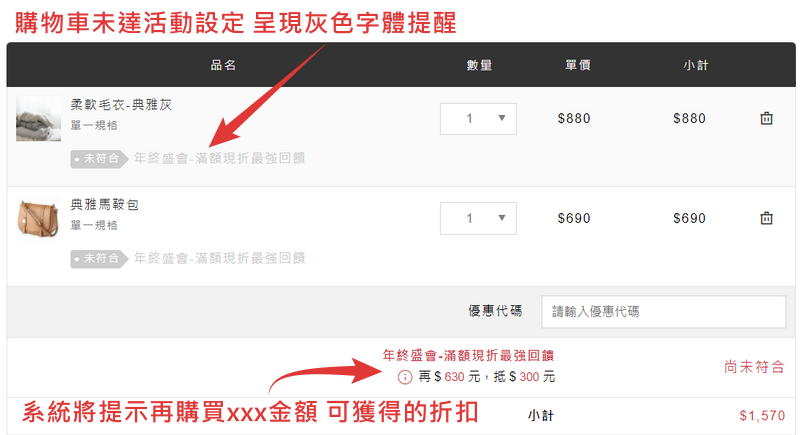Open quantity dropdown for 典雅馬鞍包
800x435 pixels.
coord(478,218)
